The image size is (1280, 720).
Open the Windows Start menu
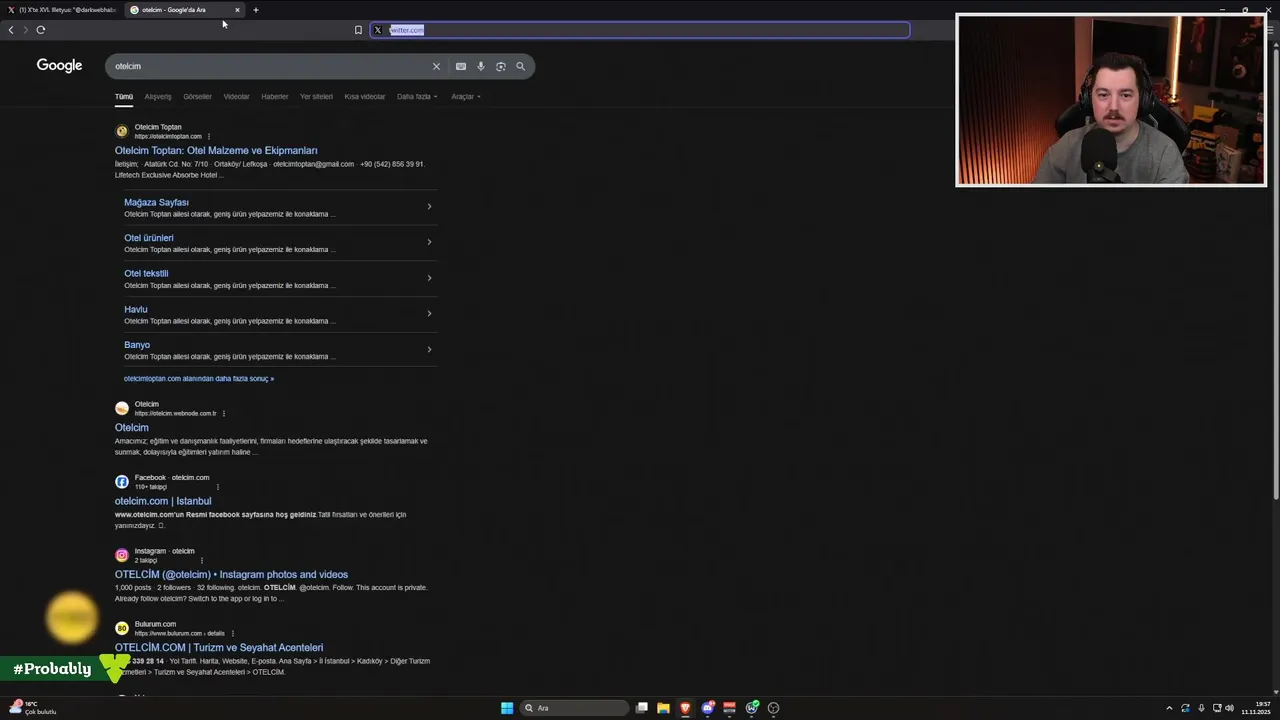[507, 708]
